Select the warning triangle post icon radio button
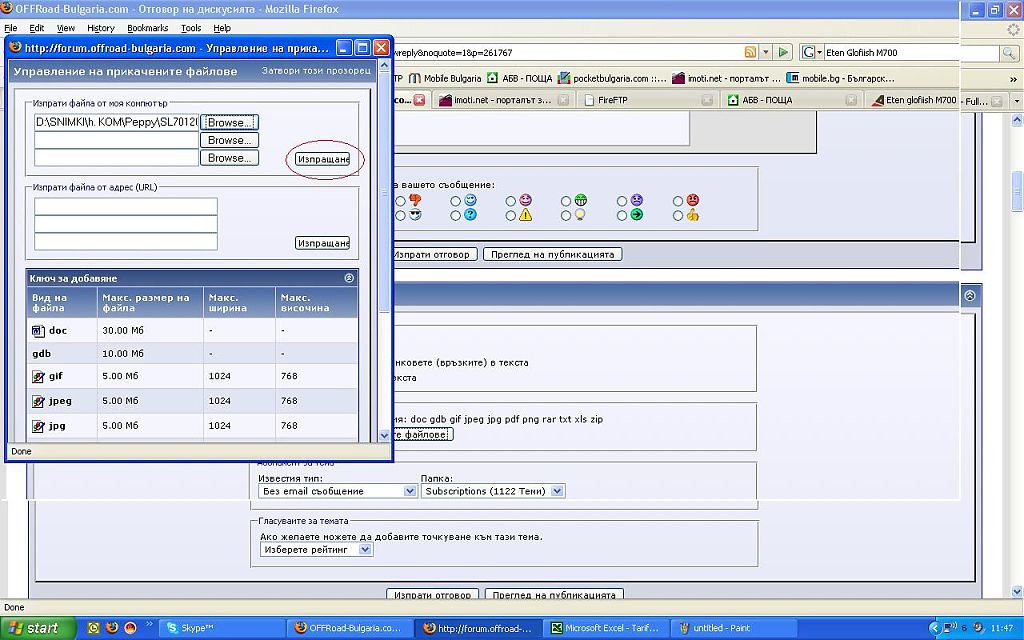 pyautogui.click(x=511, y=215)
